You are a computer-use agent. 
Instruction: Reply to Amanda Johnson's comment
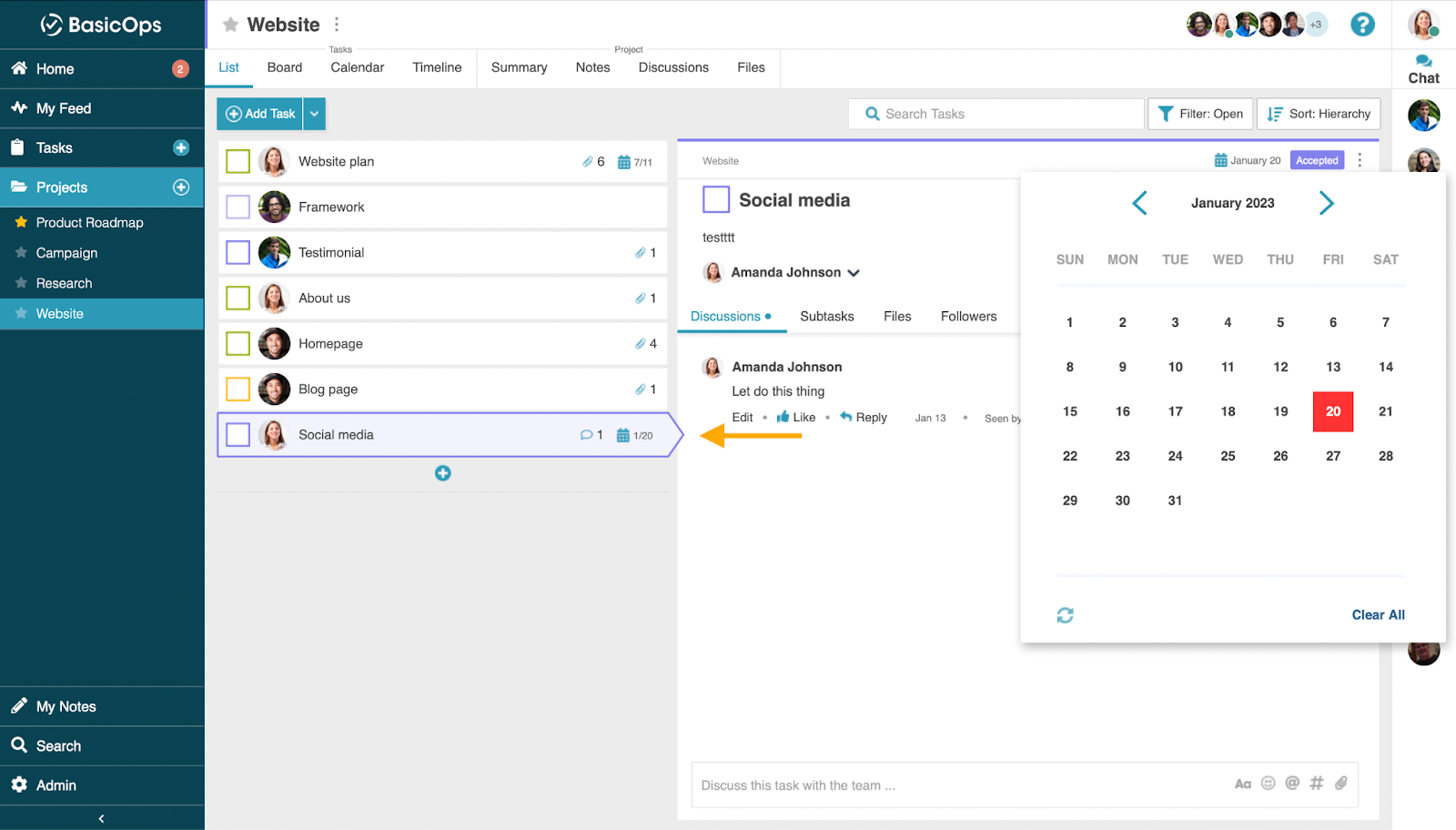[x=863, y=418]
